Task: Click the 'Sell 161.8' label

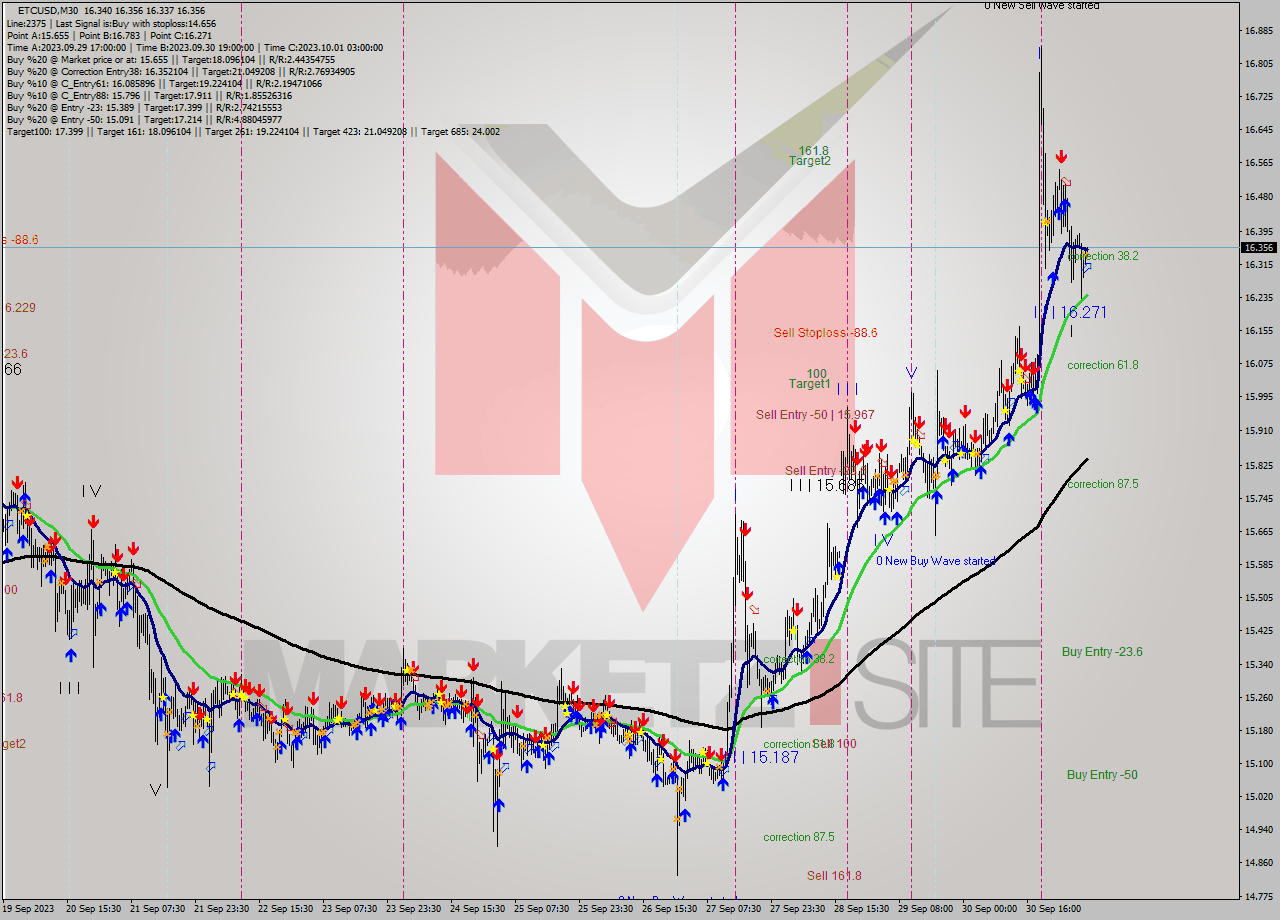Action: [x=834, y=876]
